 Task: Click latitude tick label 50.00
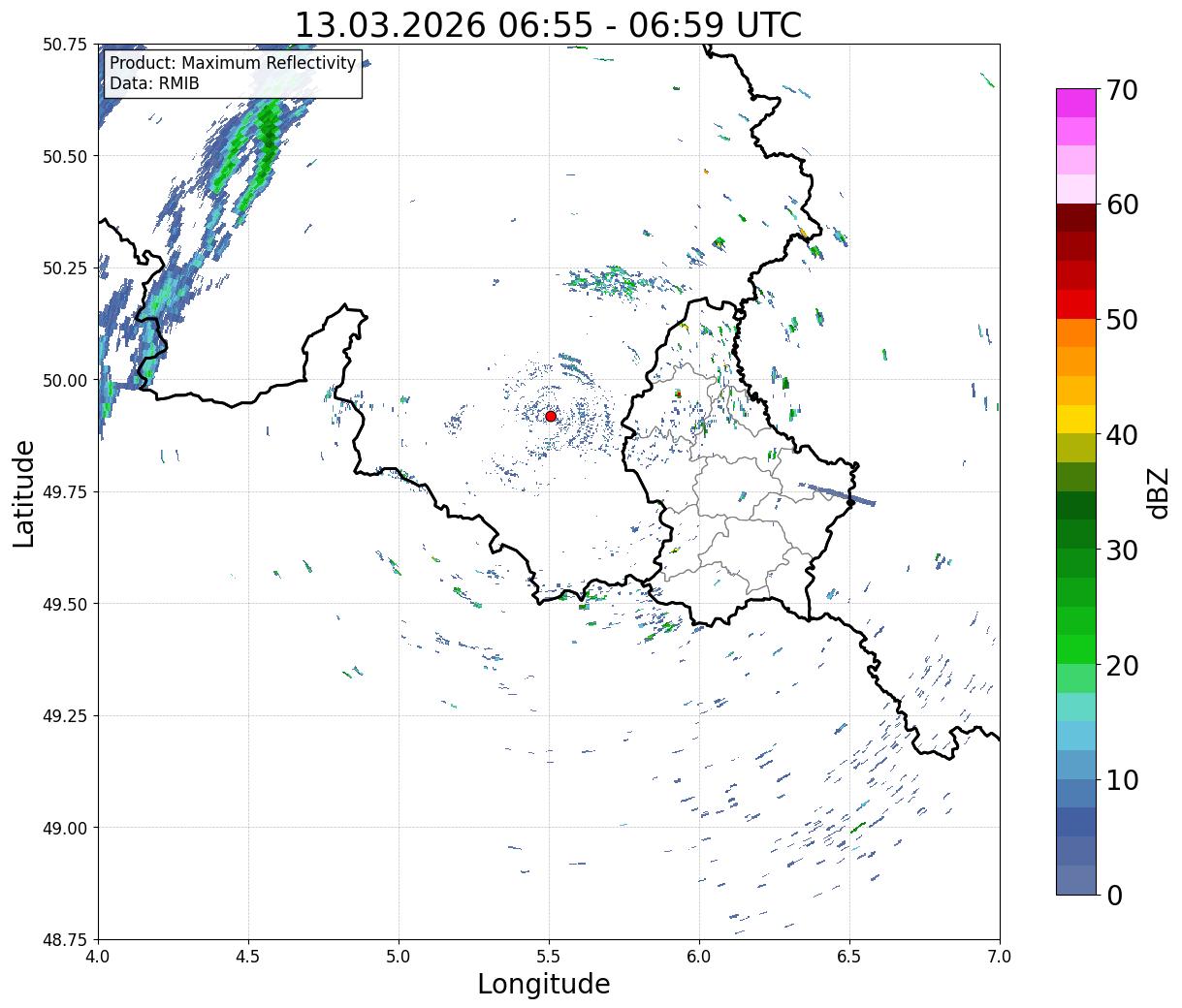point(65,380)
